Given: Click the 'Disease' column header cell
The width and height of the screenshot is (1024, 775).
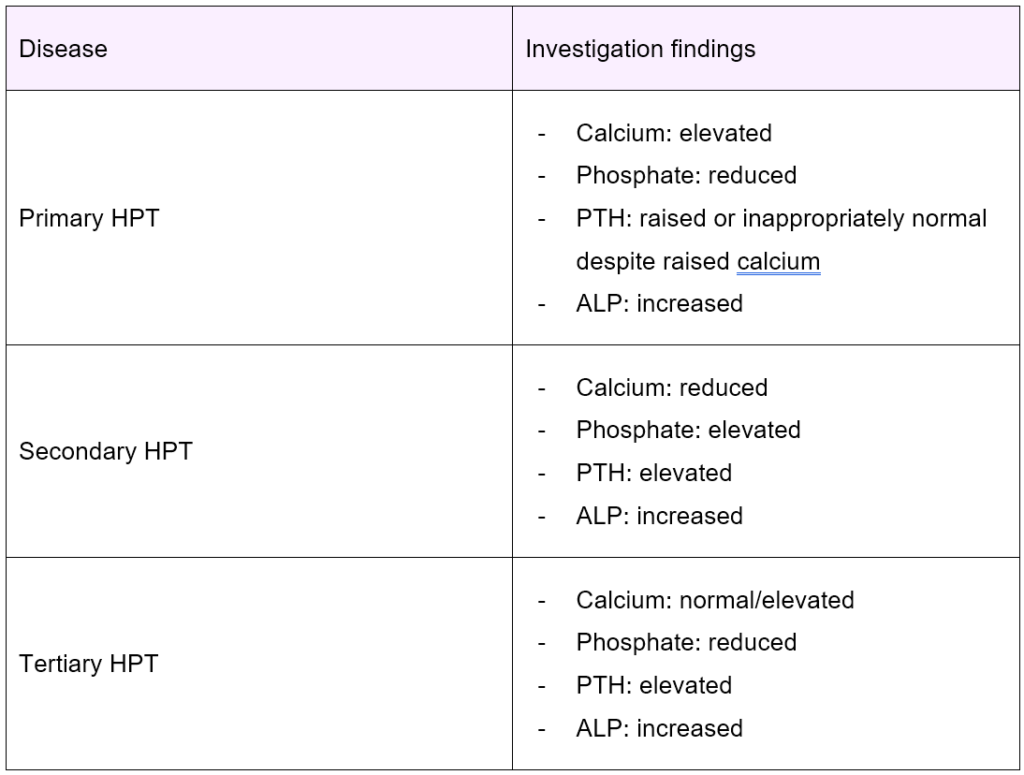Looking at the screenshot, I should click(x=63, y=48).
